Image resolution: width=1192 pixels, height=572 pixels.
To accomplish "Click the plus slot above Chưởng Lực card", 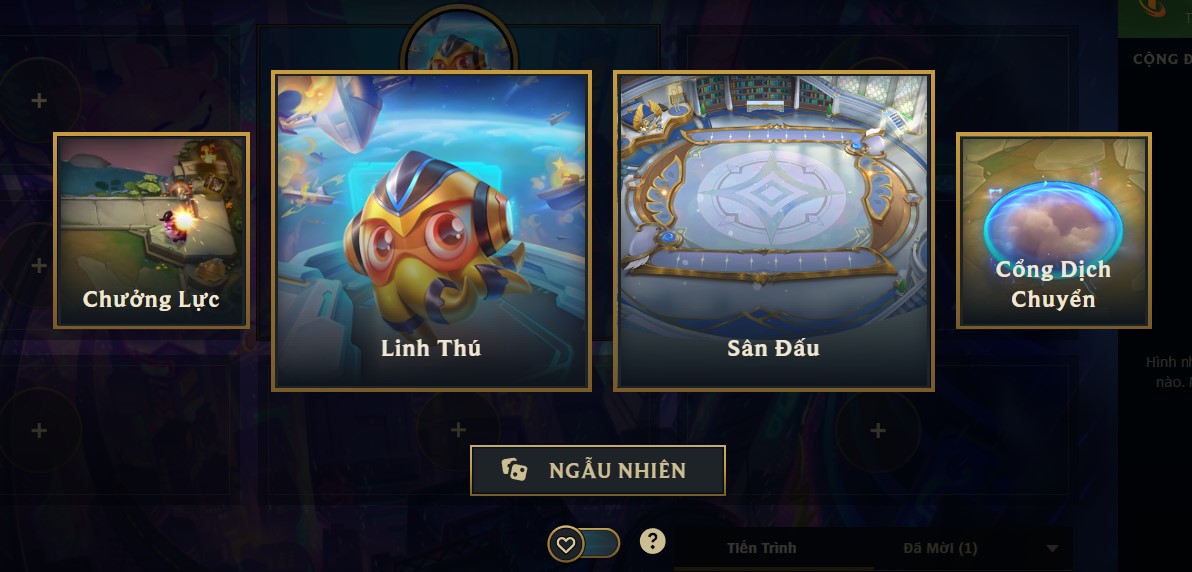I will coord(39,100).
